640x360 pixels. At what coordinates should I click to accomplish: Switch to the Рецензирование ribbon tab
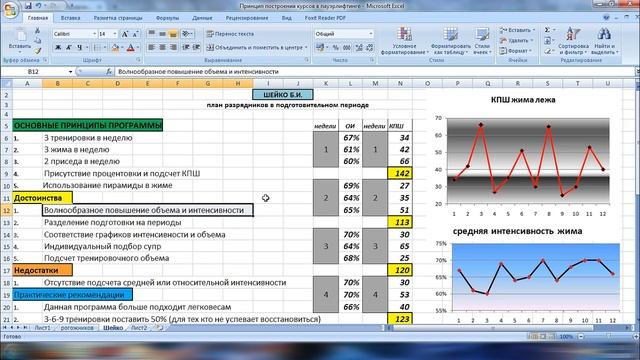(247, 18)
